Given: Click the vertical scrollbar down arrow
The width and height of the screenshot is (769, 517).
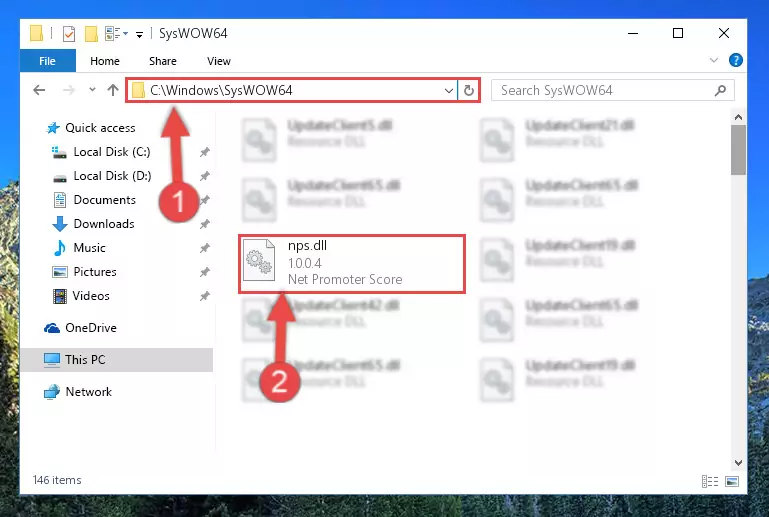Looking at the screenshot, I should (738, 463).
